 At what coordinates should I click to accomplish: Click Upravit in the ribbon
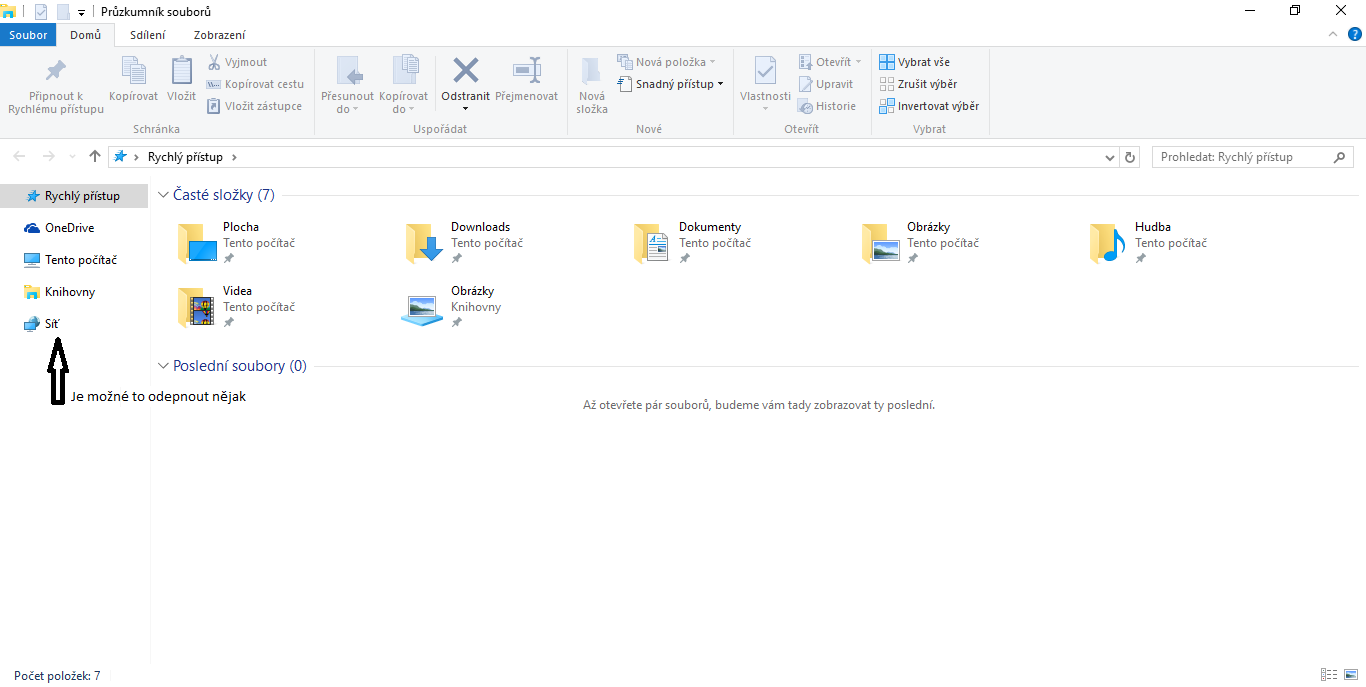click(826, 84)
